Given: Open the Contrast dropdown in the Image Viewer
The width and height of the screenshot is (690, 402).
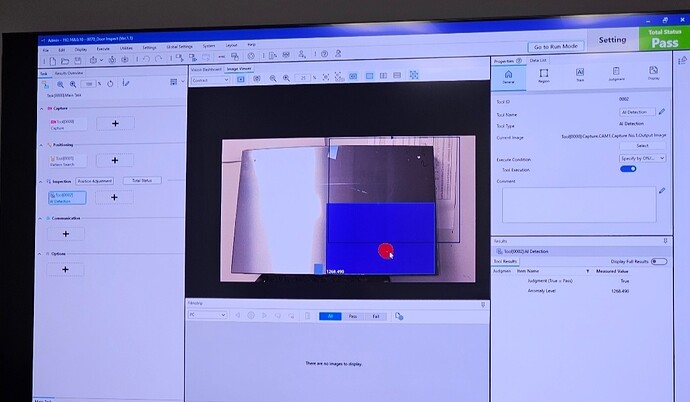Looking at the screenshot, I should point(210,80).
